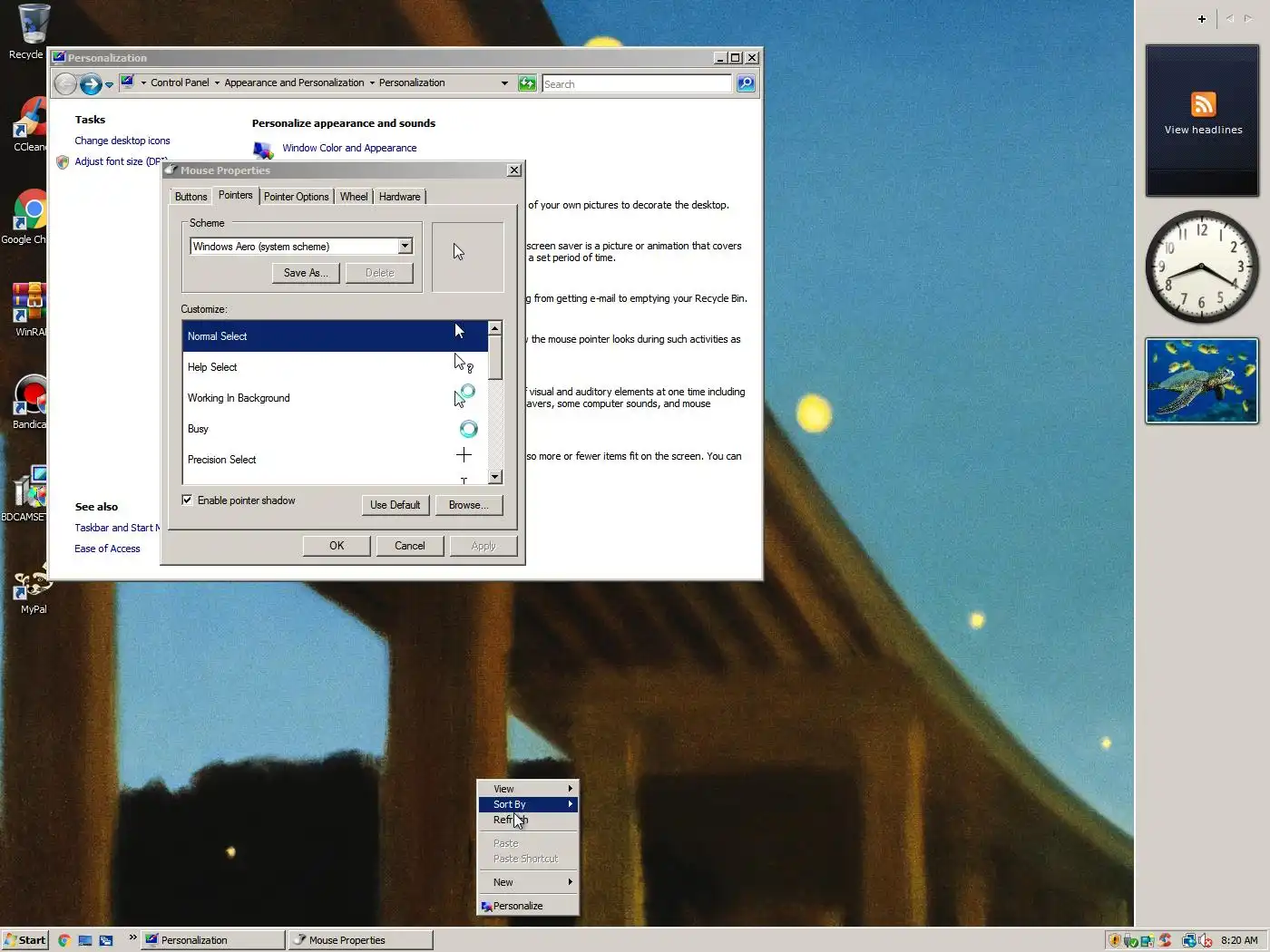Select Personalize in the context menu
The height and width of the screenshot is (952, 1270).
(528, 906)
